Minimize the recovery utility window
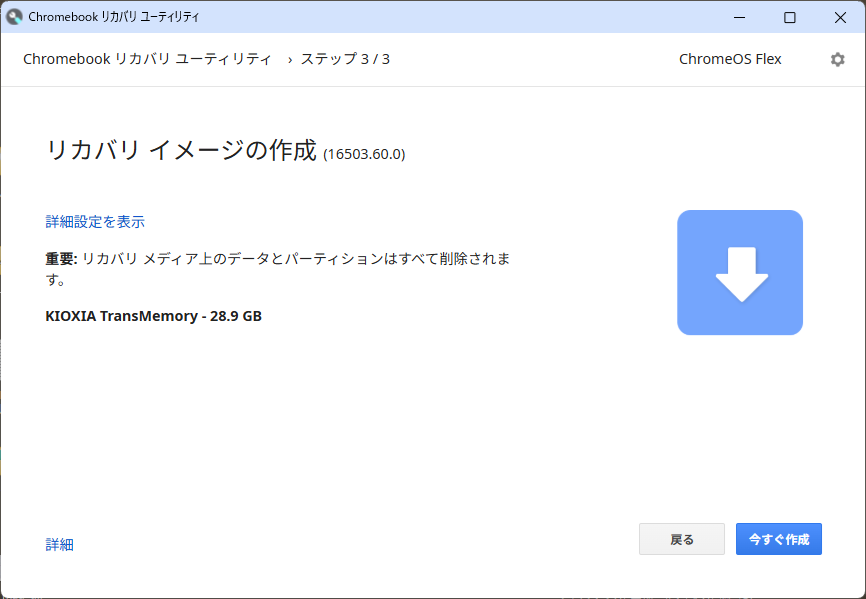 (739, 17)
